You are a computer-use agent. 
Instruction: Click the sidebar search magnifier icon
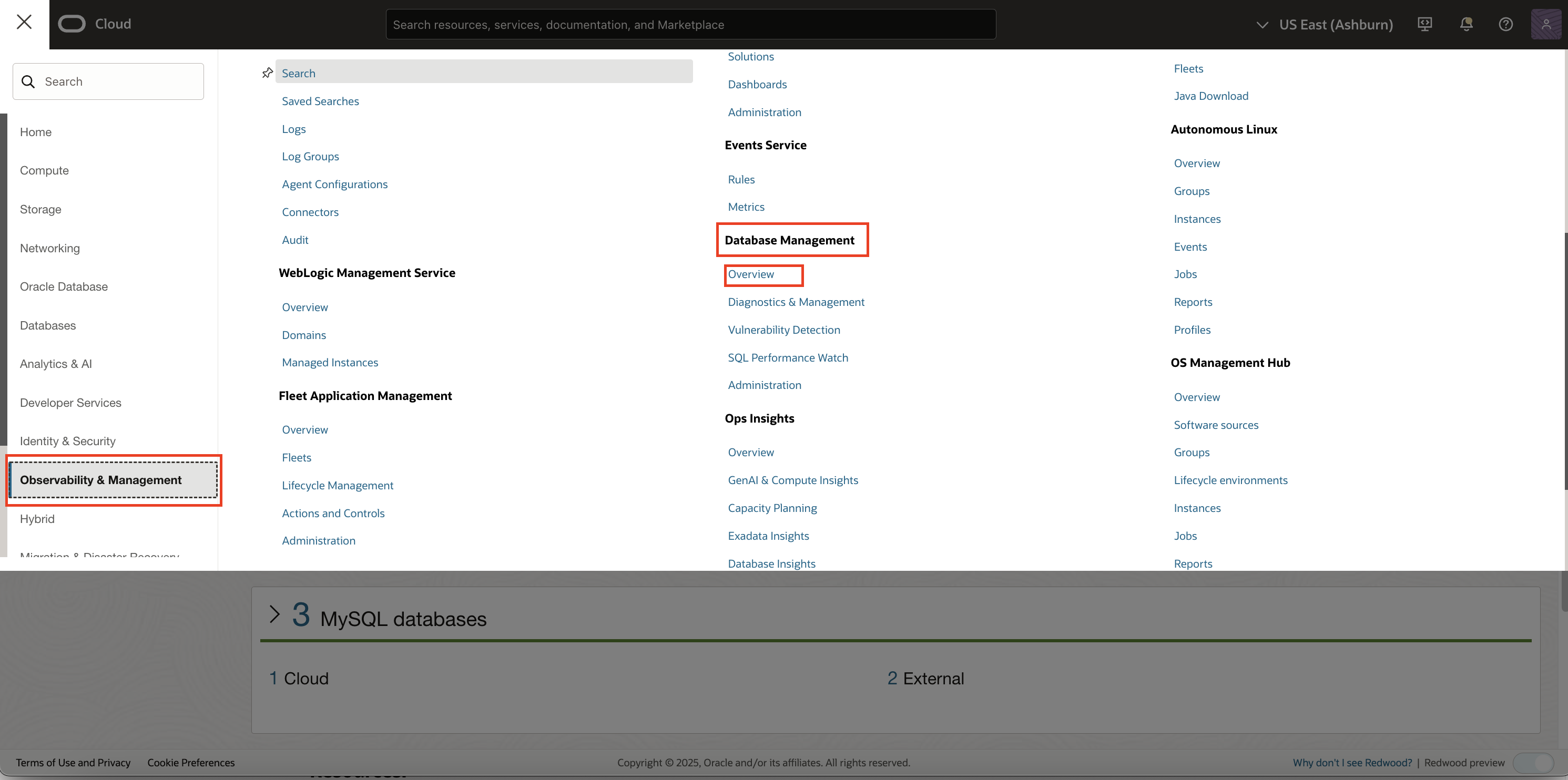click(x=28, y=81)
